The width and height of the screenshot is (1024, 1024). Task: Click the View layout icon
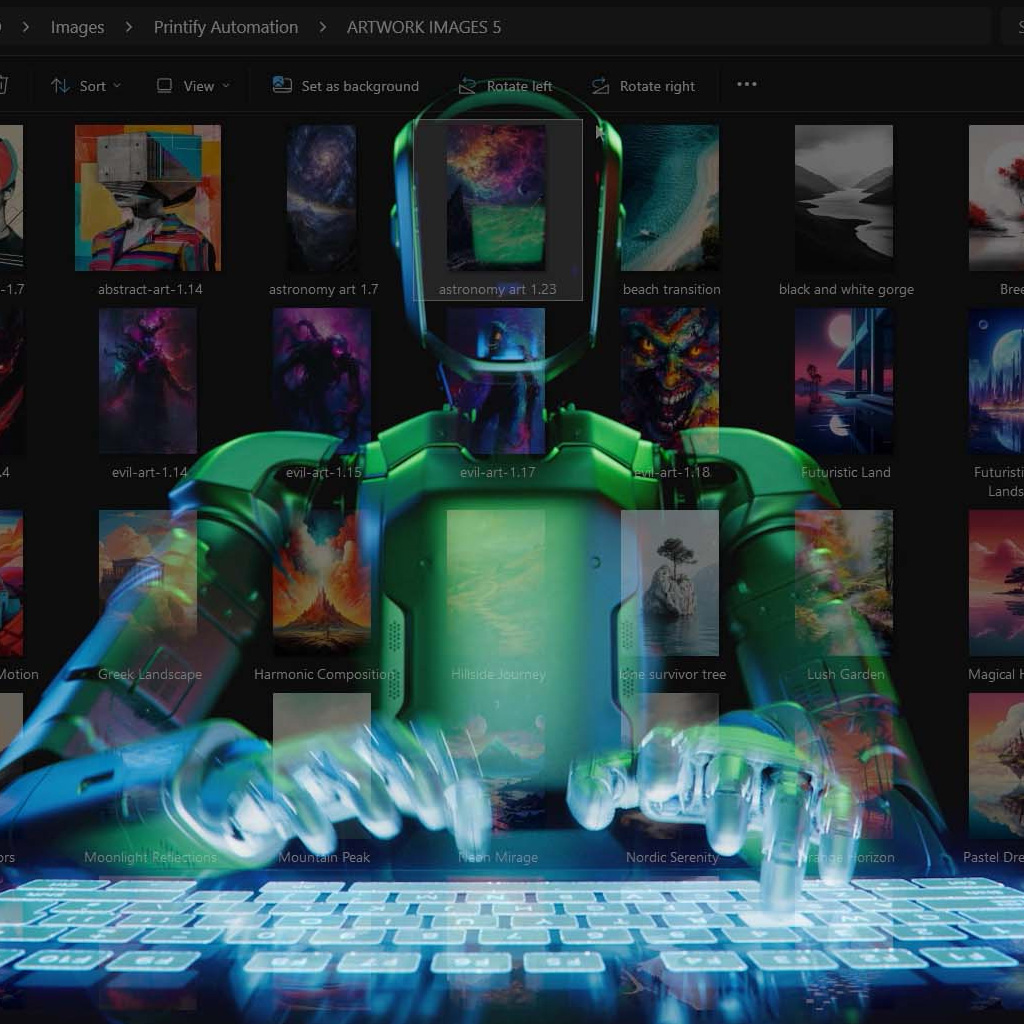(x=165, y=86)
